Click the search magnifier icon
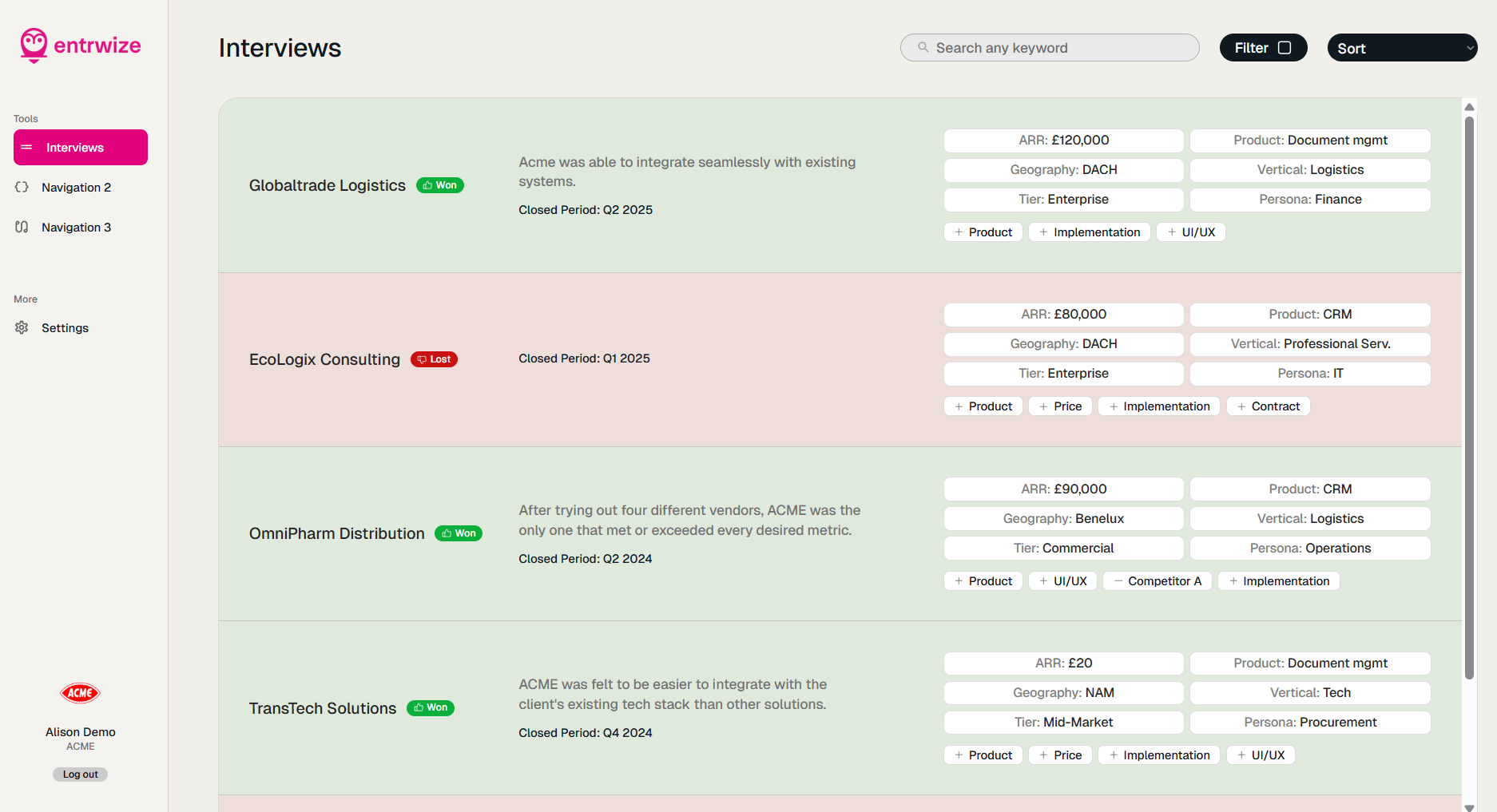Screen dimensions: 1497x812 click(923, 48)
